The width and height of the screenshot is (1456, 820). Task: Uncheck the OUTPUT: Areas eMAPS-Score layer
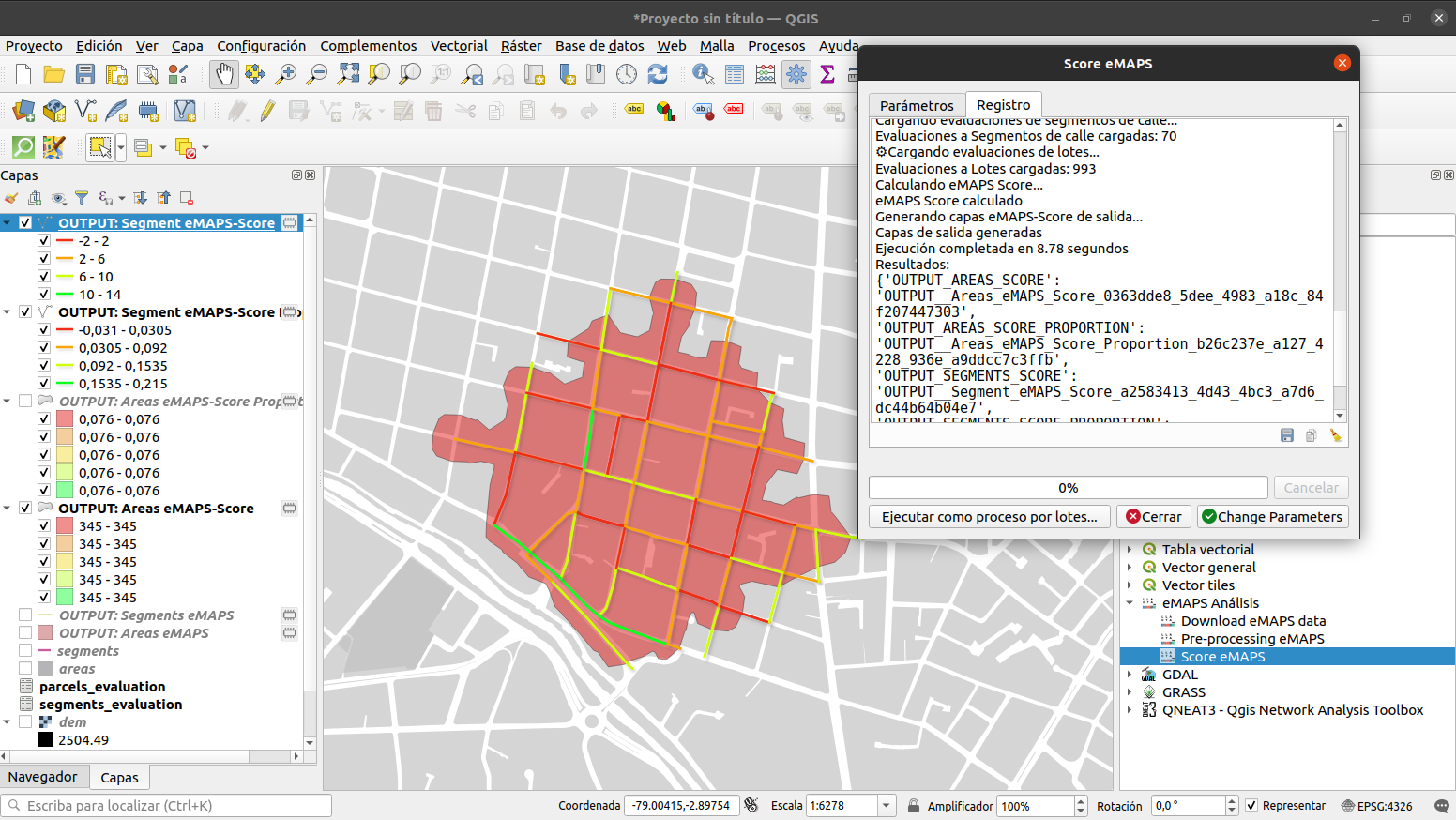(x=25, y=509)
